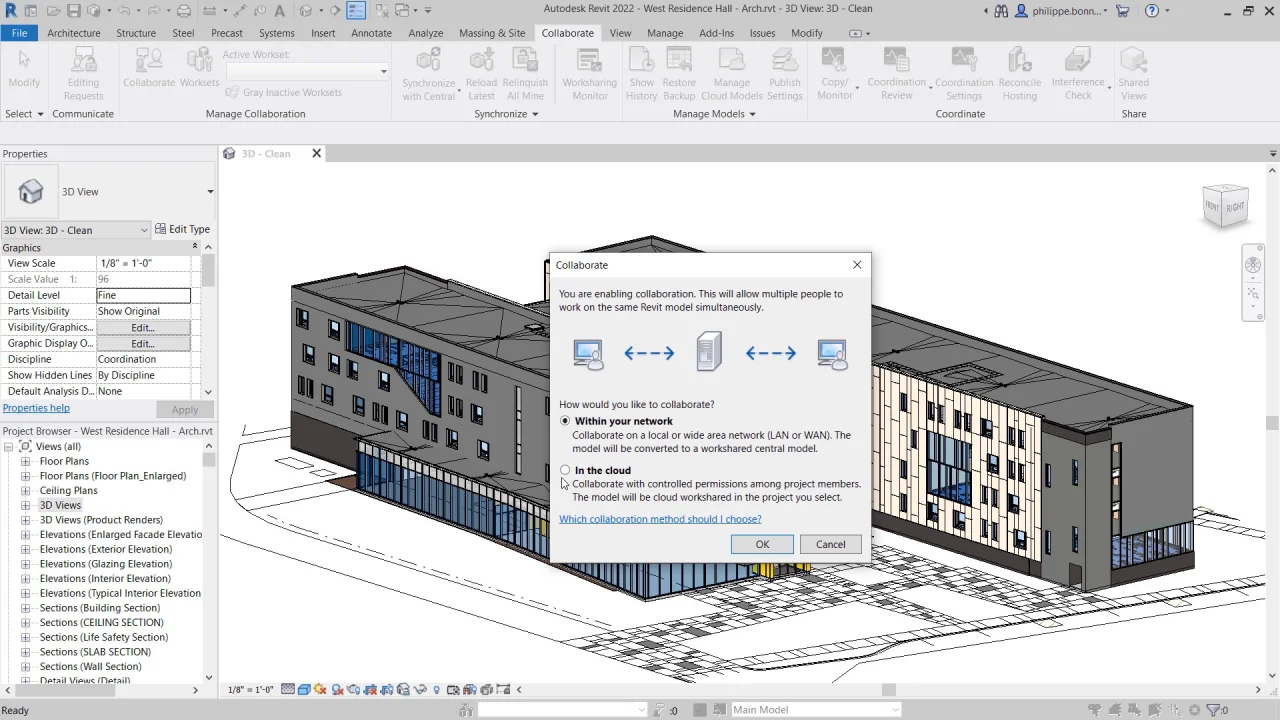This screenshot has height=720, width=1280.
Task: Click the Detail Level field showing Fine
Action: pos(143,295)
